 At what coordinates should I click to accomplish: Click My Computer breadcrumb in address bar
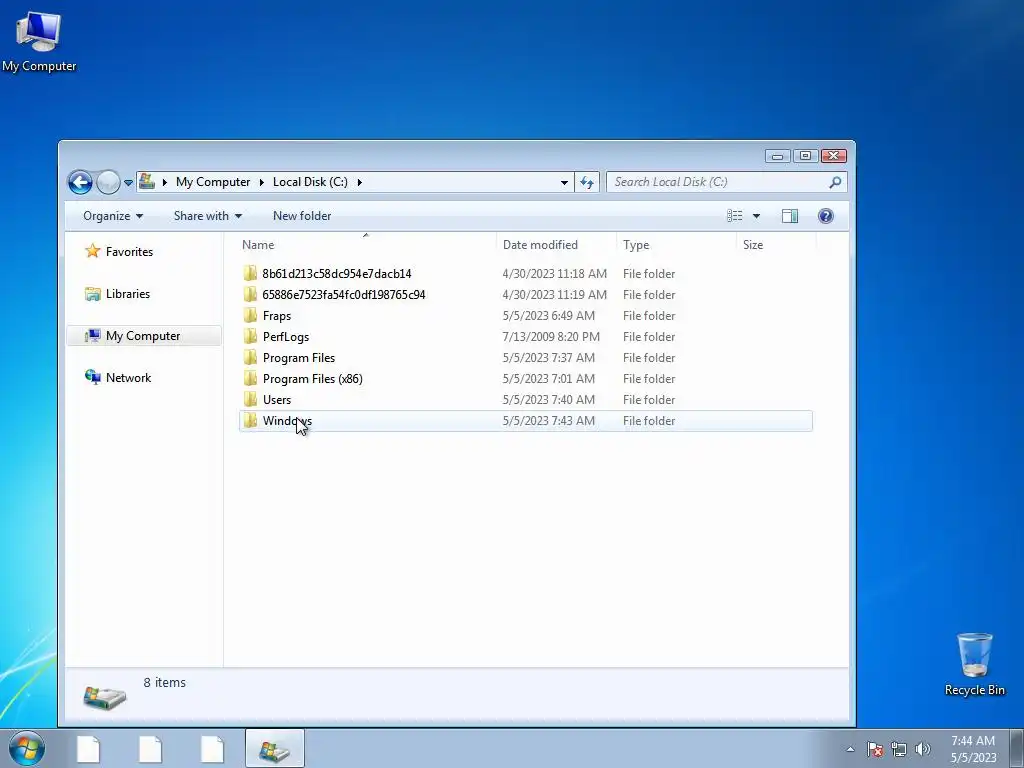coord(213,182)
